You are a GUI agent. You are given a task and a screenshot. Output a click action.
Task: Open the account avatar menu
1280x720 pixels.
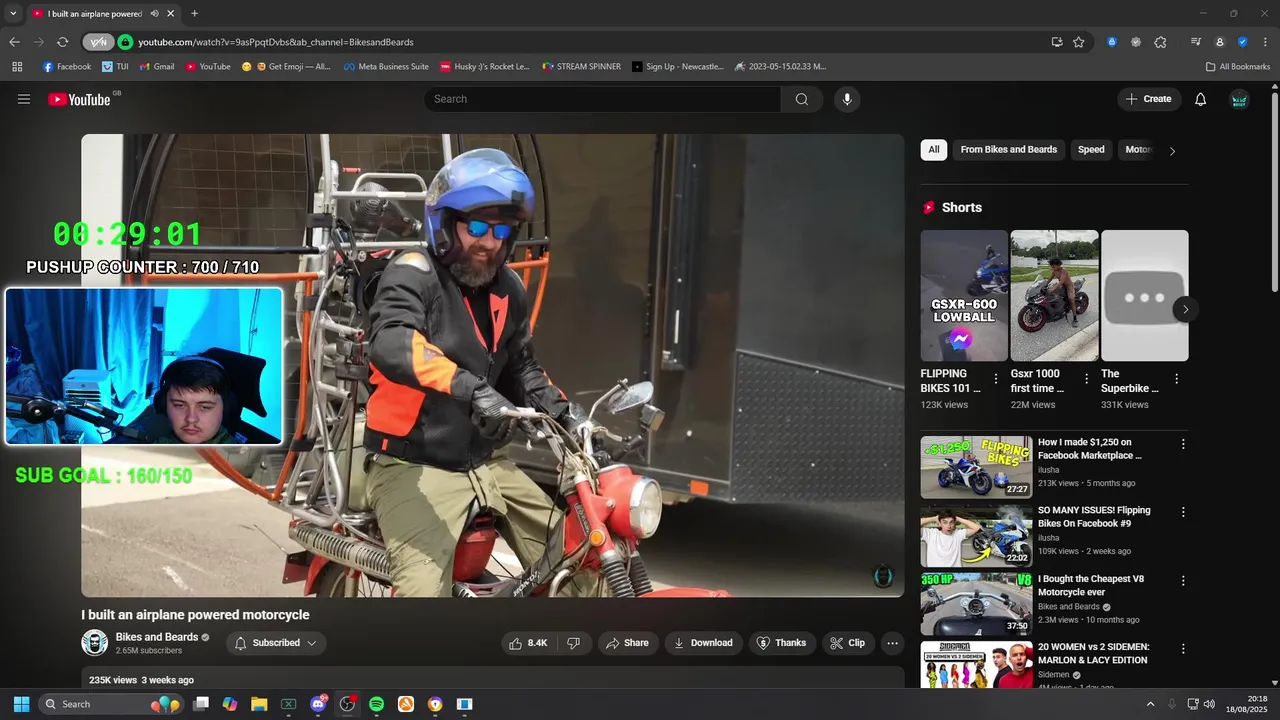(x=1239, y=99)
